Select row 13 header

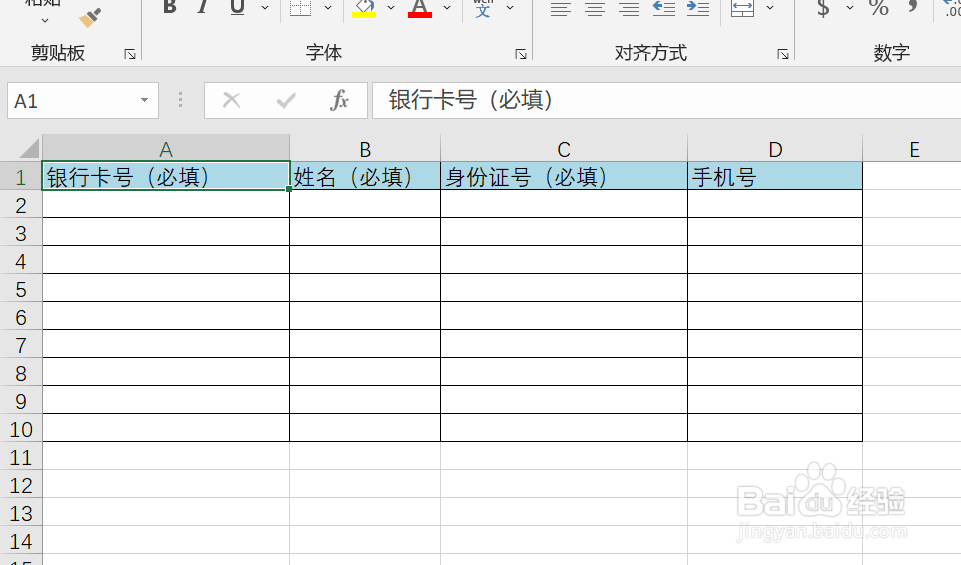[21, 513]
